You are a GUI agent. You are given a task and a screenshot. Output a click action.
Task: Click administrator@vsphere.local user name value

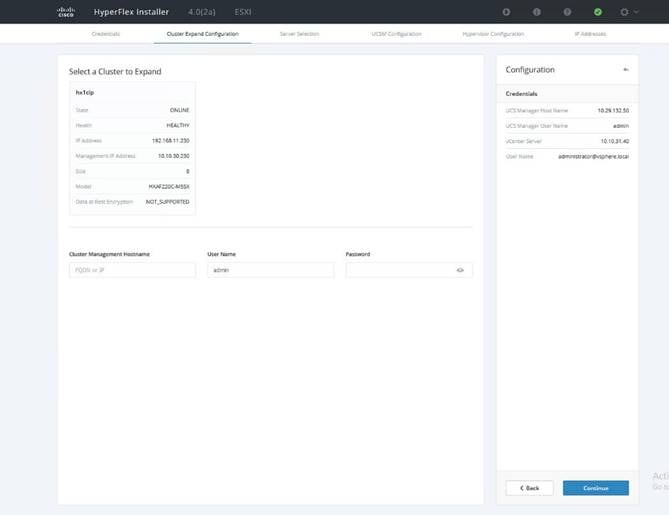(x=593, y=157)
